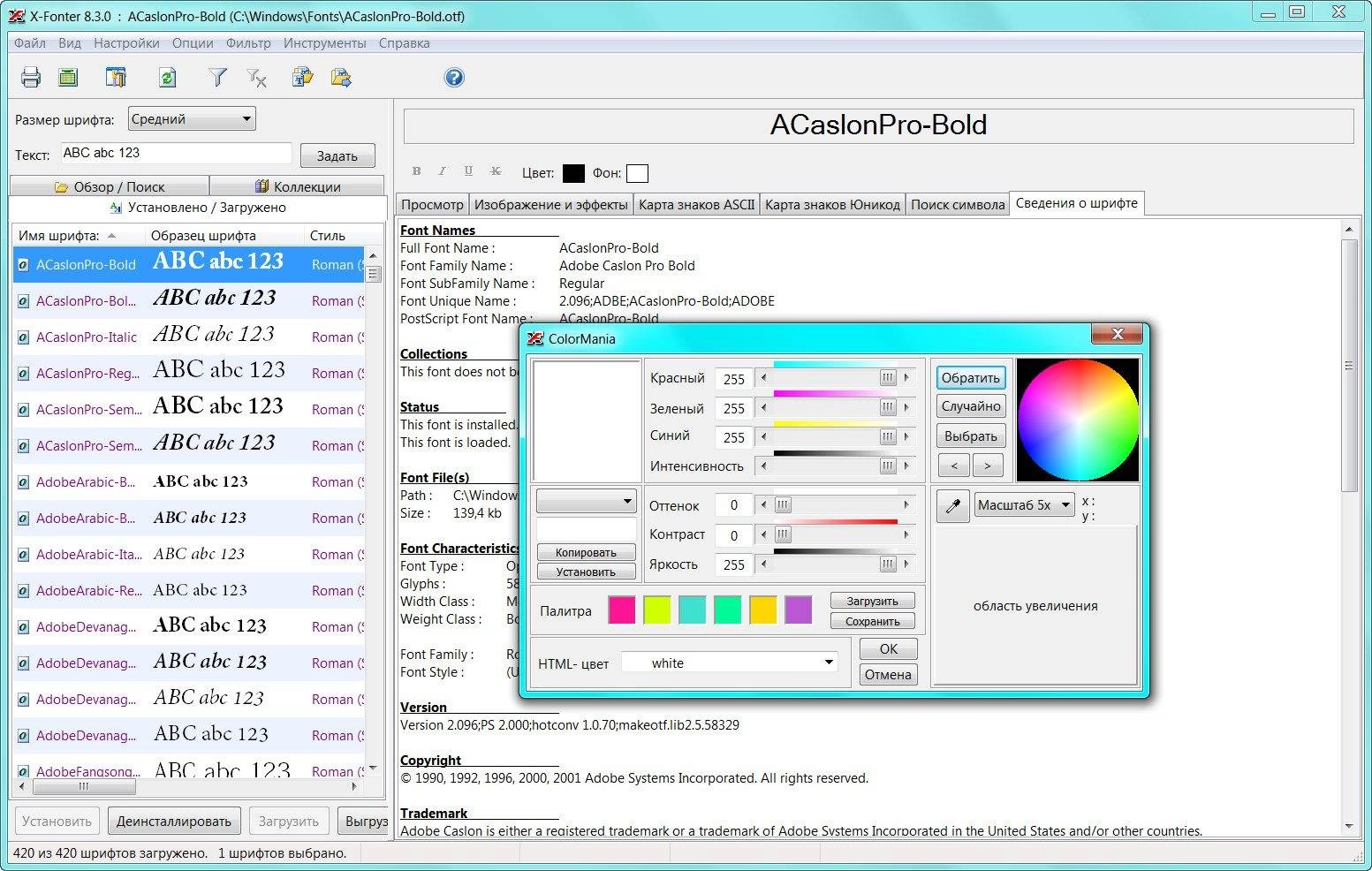Click the clear filter funnel-with-X icon

256,78
